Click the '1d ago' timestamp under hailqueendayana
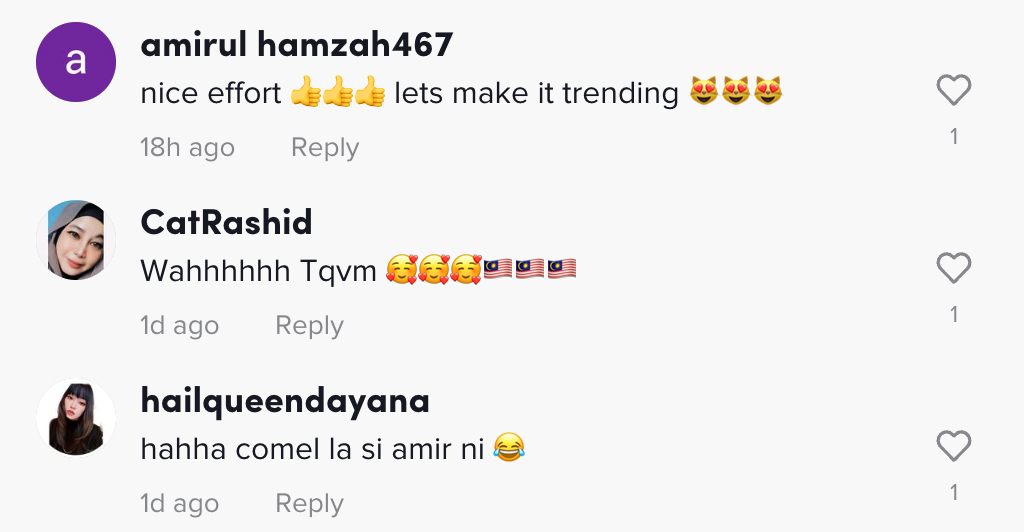This screenshot has height=532, width=1024. pyautogui.click(x=180, y=504)
